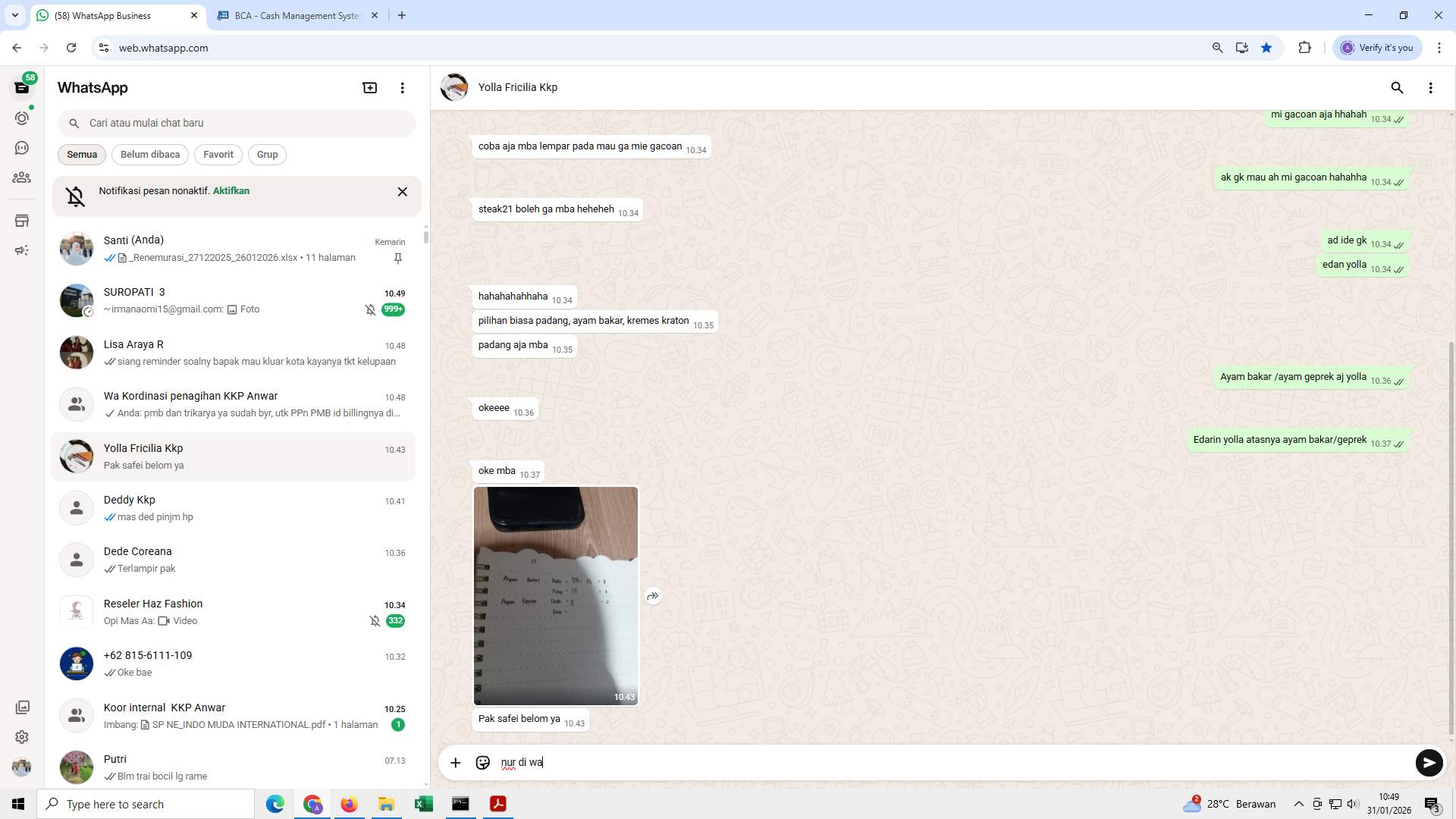Click the Verify it's you button
The height and width of the screenshot is (819, 1456).
pyautogui.click(x=1377, y=47)
